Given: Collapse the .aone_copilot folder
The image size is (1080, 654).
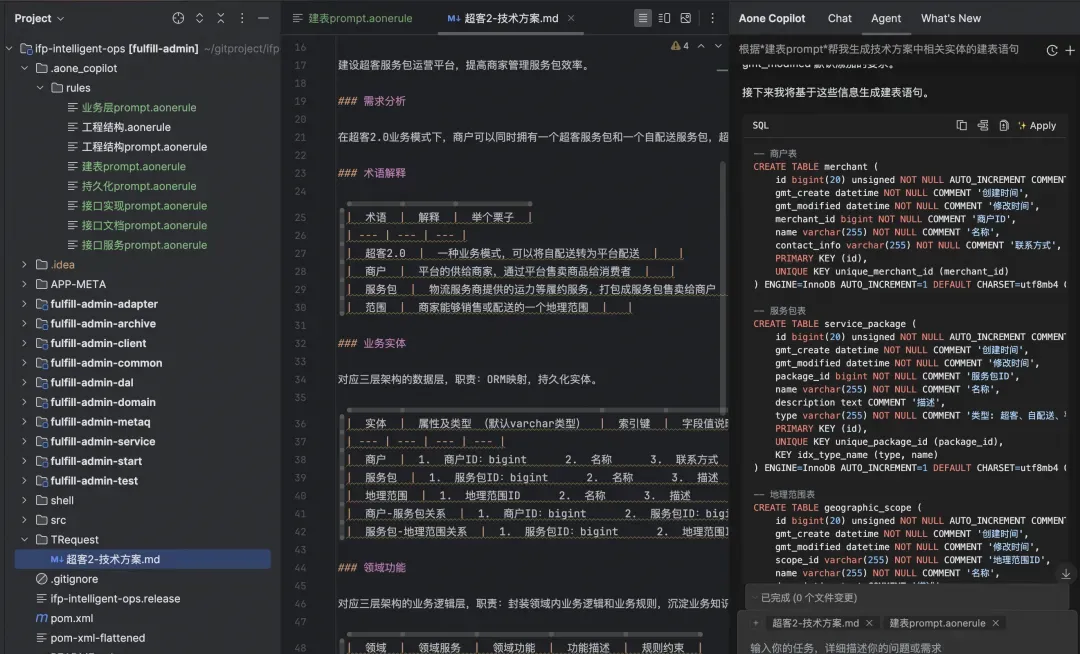Looking at the screenshot, I should click(25, 68).
